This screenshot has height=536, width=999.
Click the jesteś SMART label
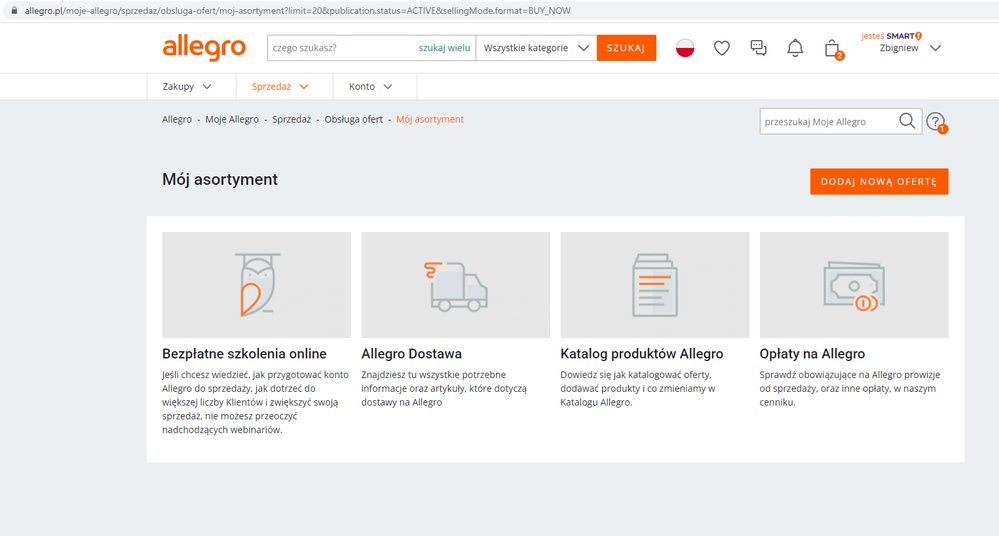coord(891,36)
